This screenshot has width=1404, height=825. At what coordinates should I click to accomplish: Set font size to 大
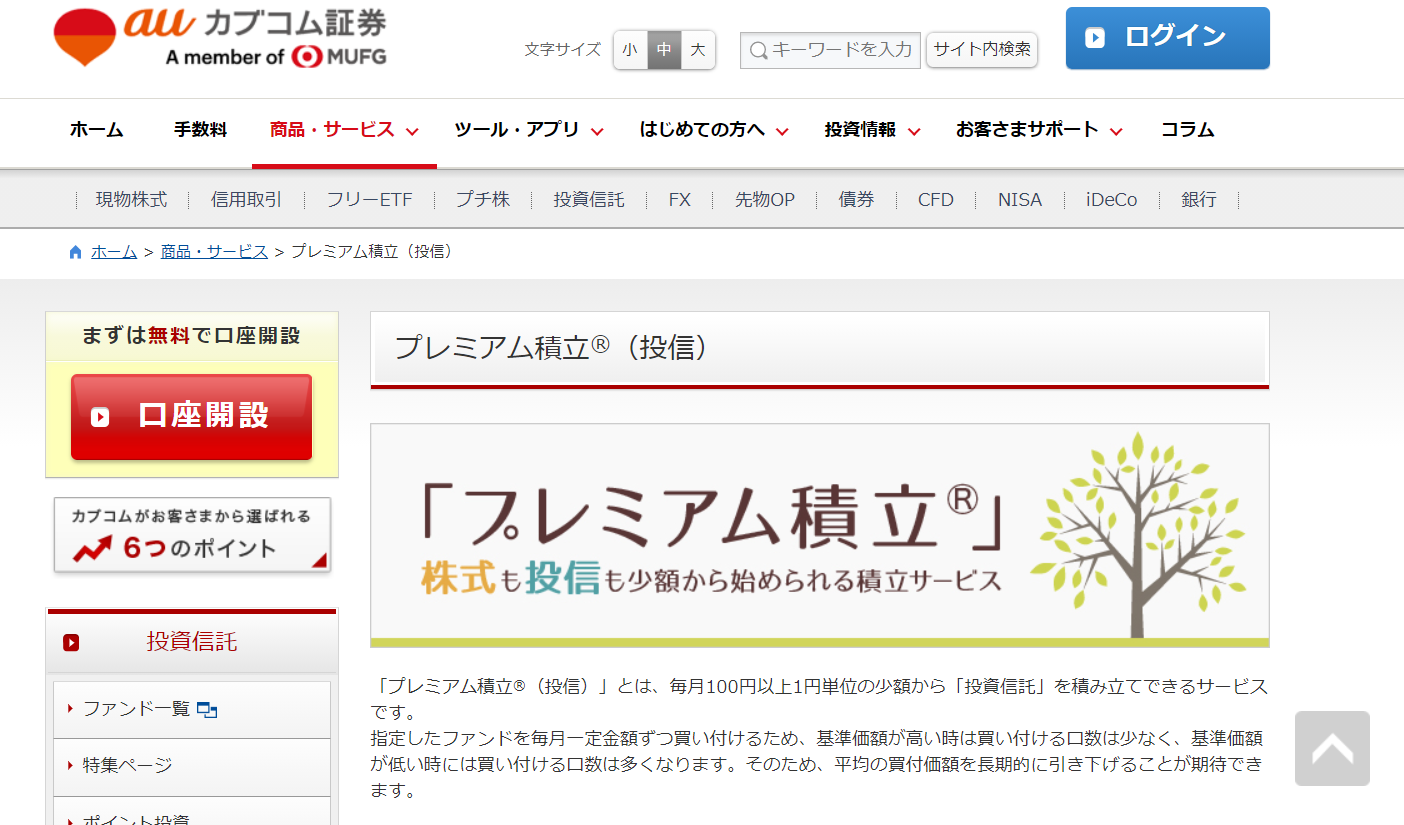(x=698, y=49)
